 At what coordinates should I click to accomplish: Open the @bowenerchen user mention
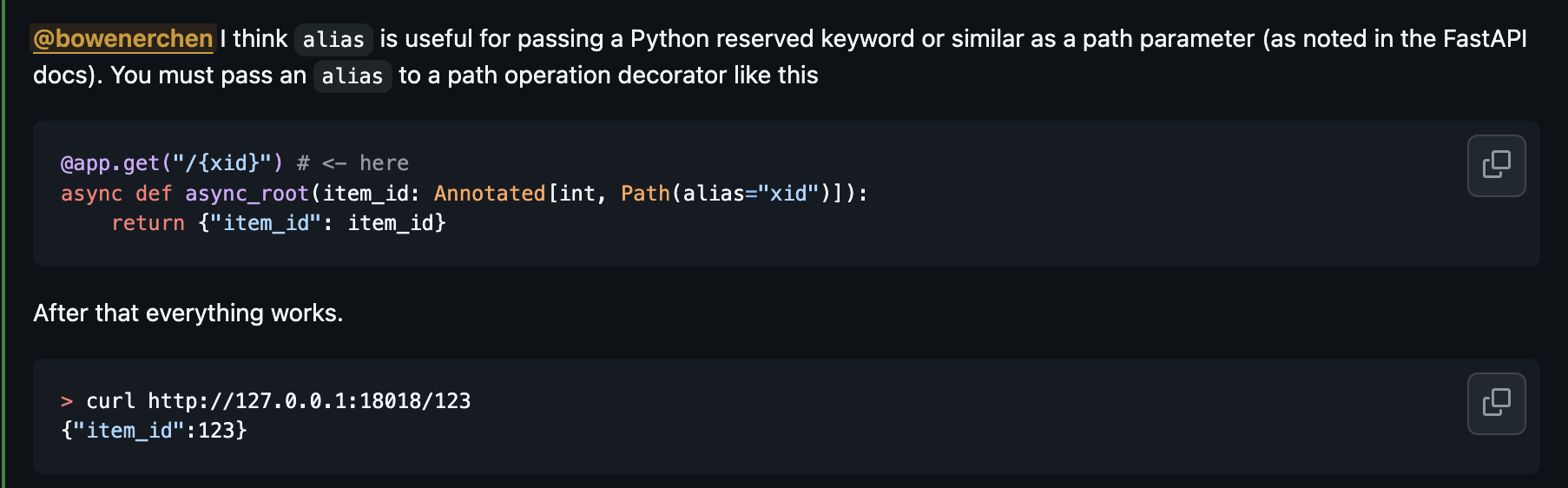123,39
